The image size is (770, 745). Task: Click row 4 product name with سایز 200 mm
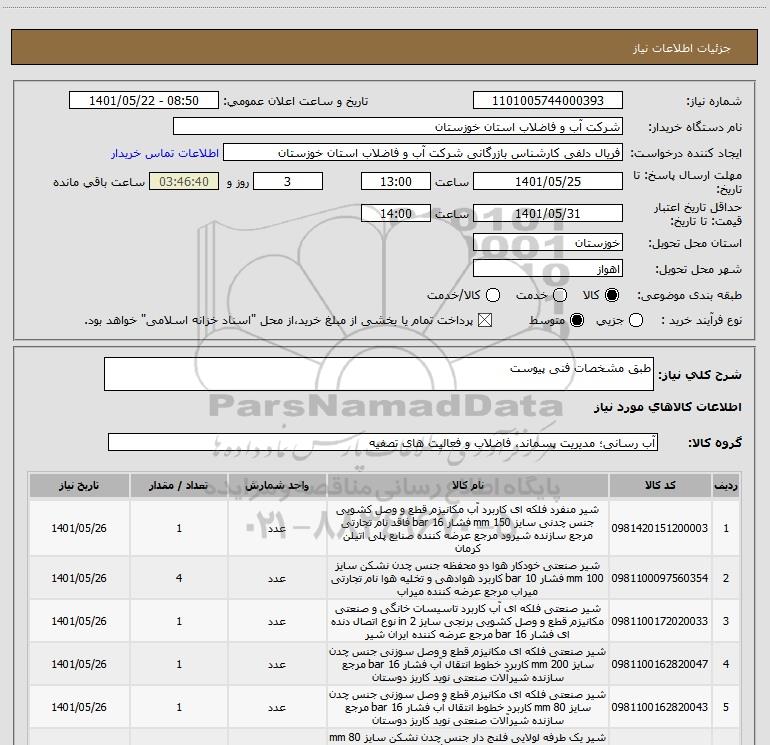click(468, 664)
